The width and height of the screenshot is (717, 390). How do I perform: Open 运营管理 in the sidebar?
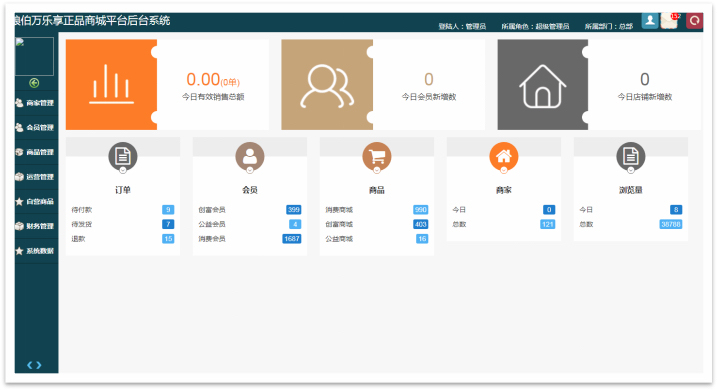pyautogui.click(x=36, y=177)
